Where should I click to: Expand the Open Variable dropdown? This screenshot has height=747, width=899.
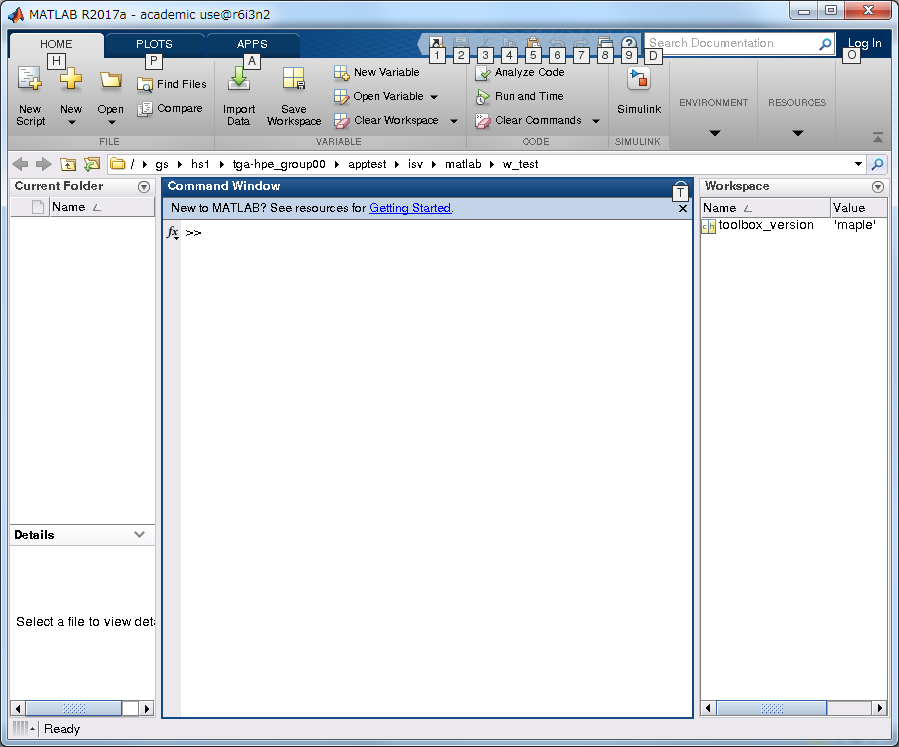tap(434, 97)
